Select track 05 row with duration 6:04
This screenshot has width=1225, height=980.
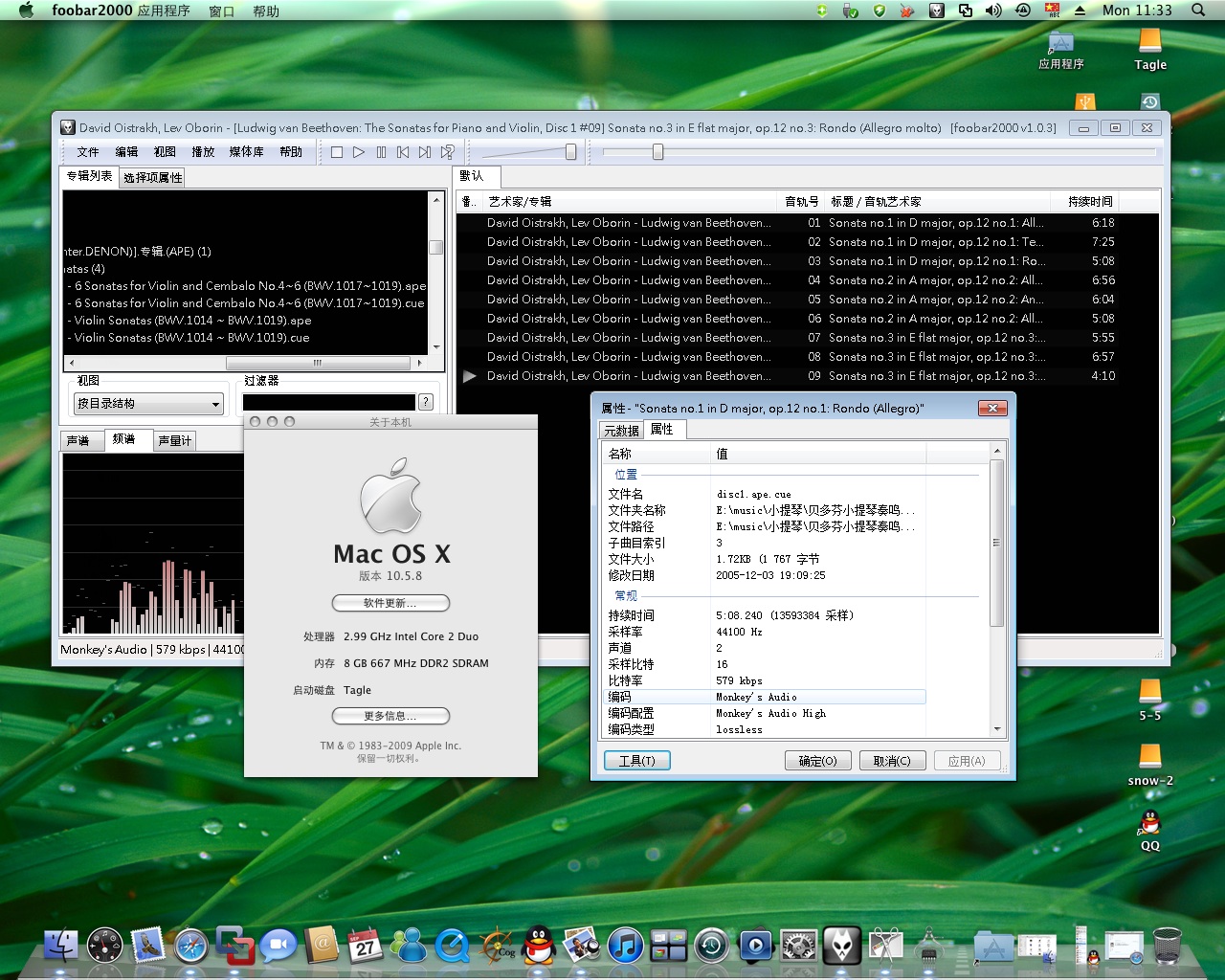[807, 300]
